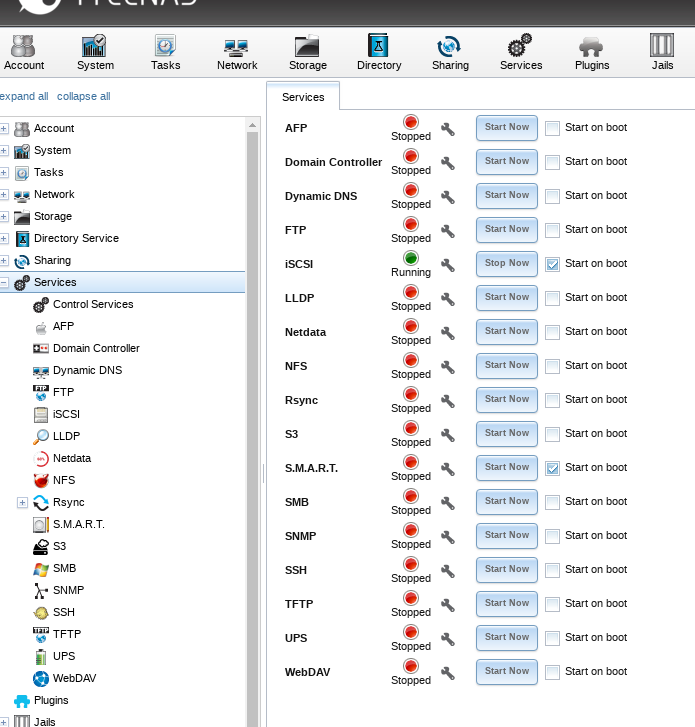This screenshot has height=727, width=695.
Task: Click the wrench icon for FTP
Action: (447, 231)
